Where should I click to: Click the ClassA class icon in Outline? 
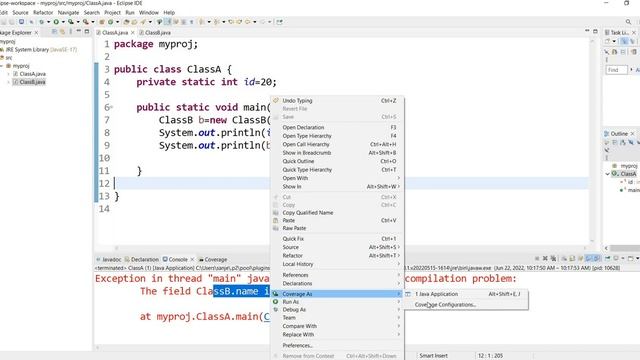tap(615, 174)
